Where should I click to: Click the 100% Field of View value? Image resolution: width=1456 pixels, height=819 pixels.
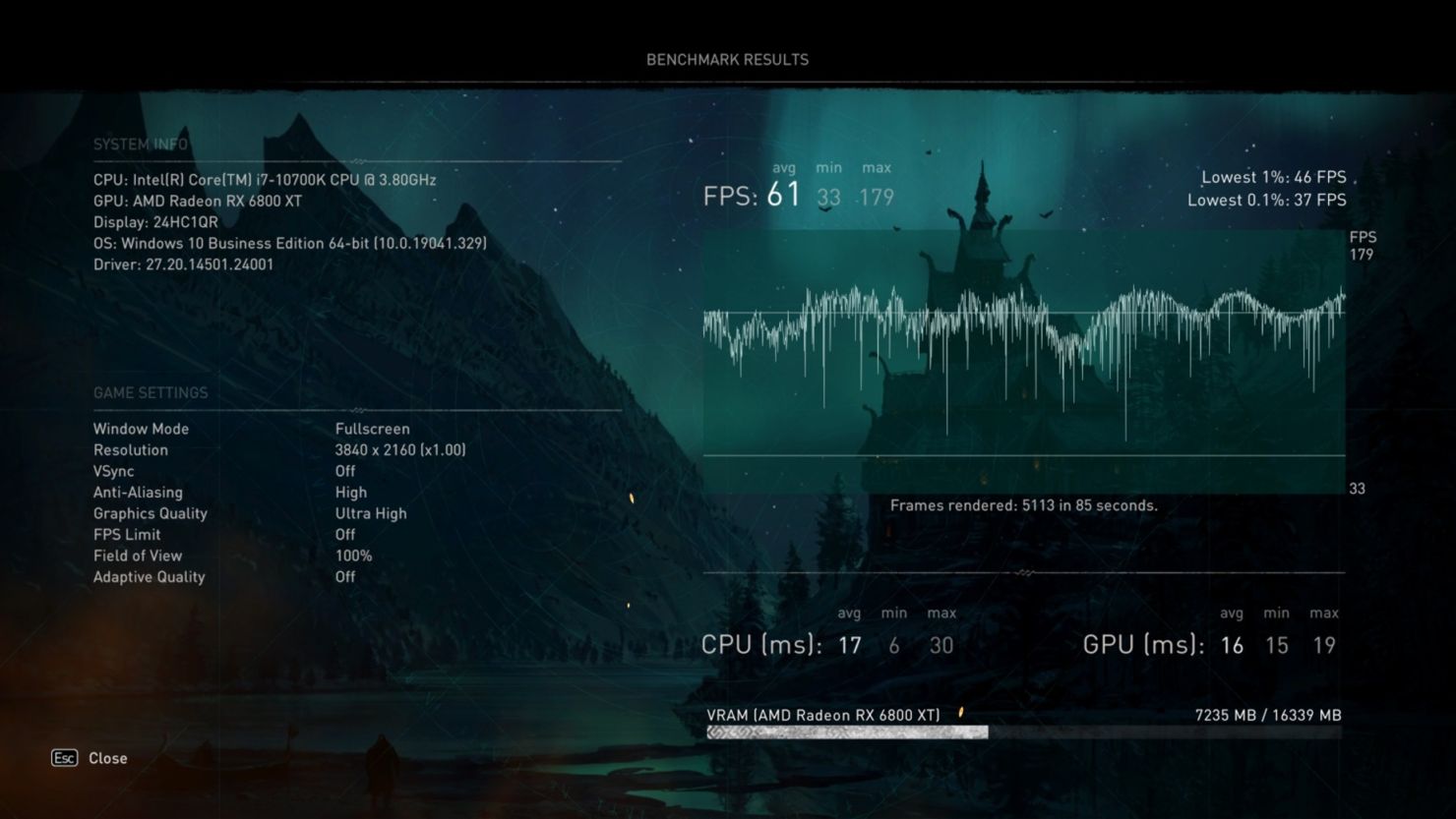pyautogui.click(x=354, y=556)
